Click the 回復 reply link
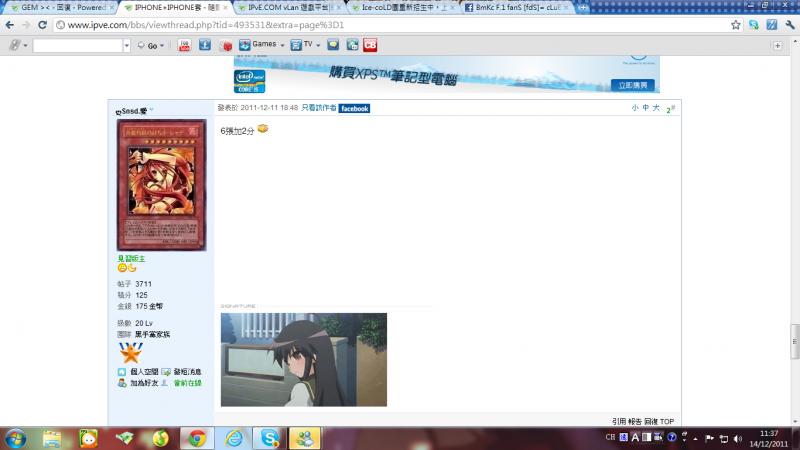This screenshot has width=800, height=450. [651, 421]
